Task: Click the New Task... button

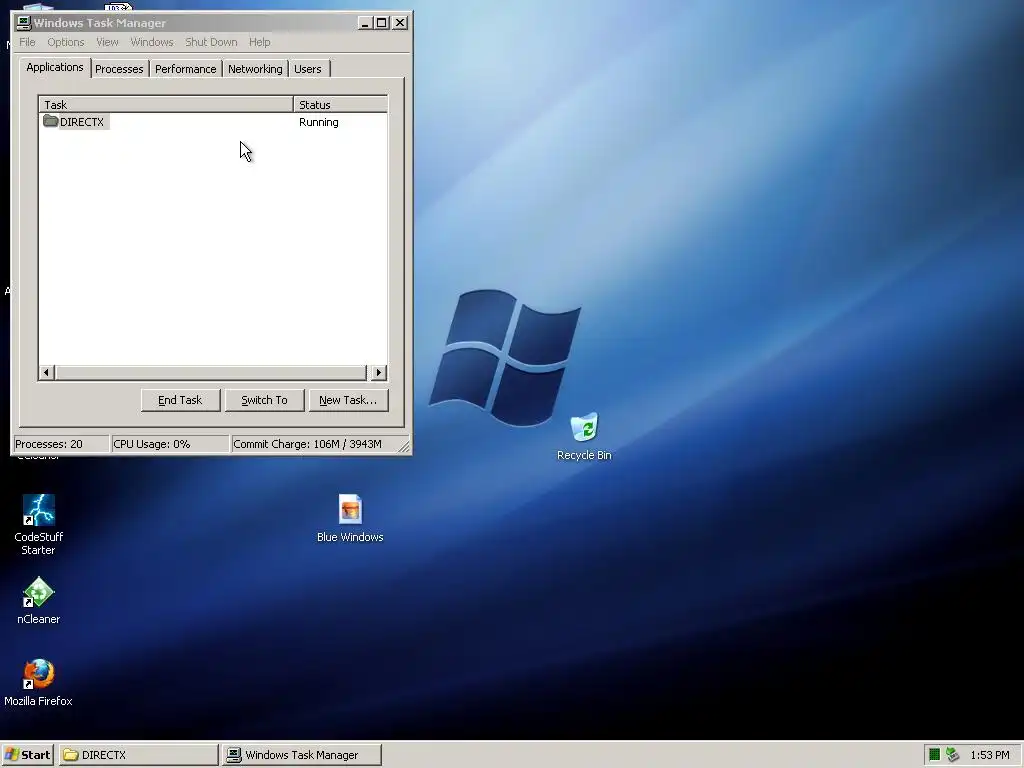Action: tap(348, 400)
